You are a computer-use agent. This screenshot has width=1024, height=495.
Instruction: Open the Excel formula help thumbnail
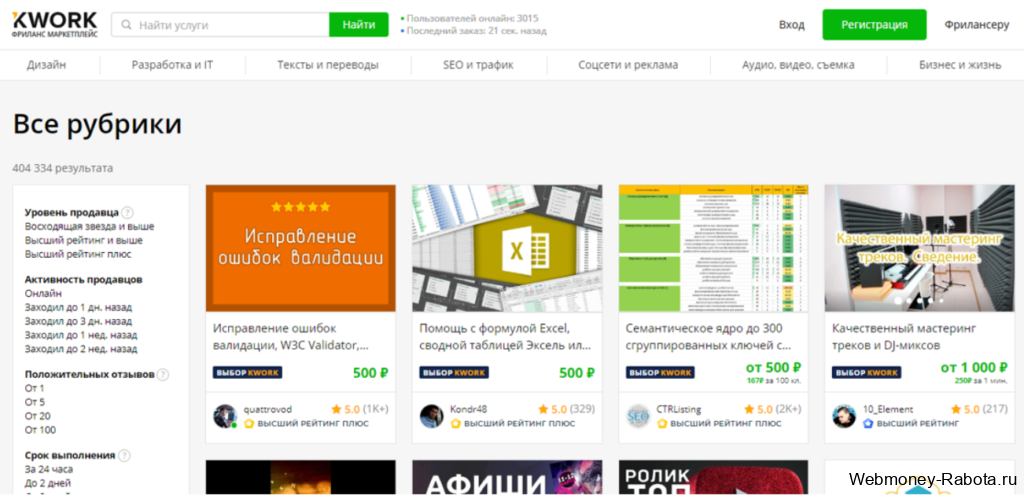[507, 248]
